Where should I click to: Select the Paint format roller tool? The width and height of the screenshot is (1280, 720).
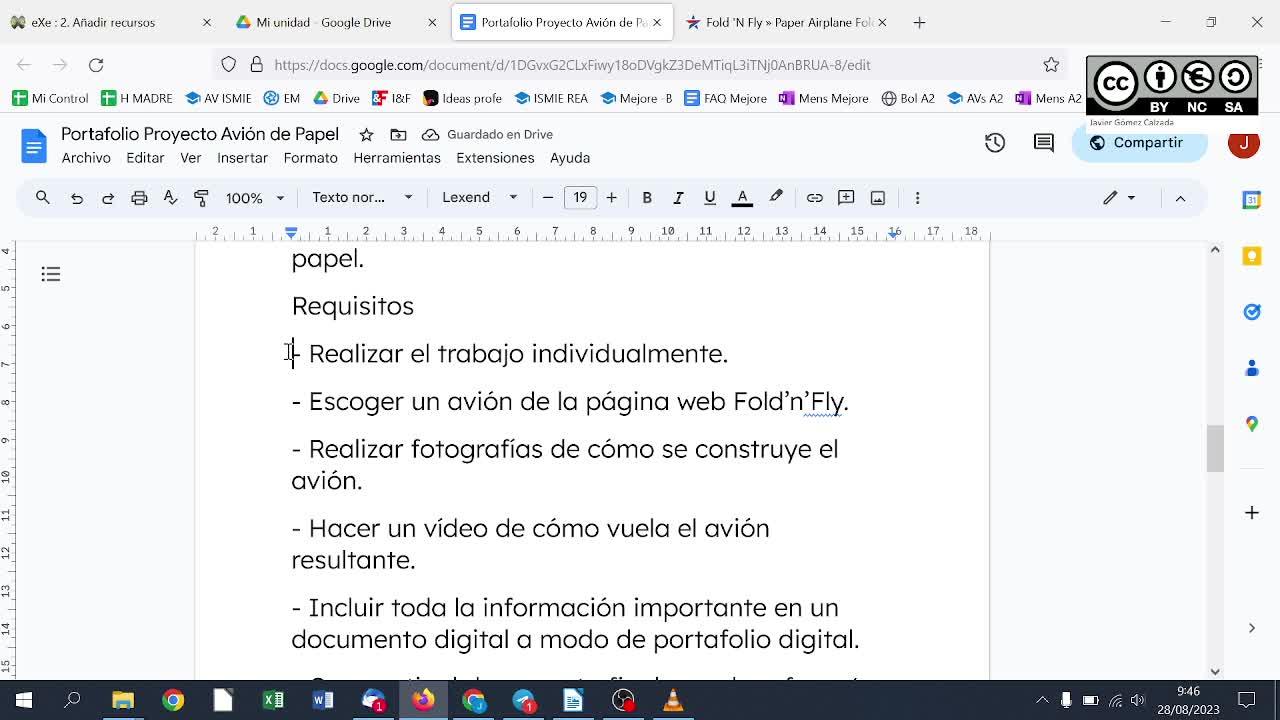coord(201,198)
